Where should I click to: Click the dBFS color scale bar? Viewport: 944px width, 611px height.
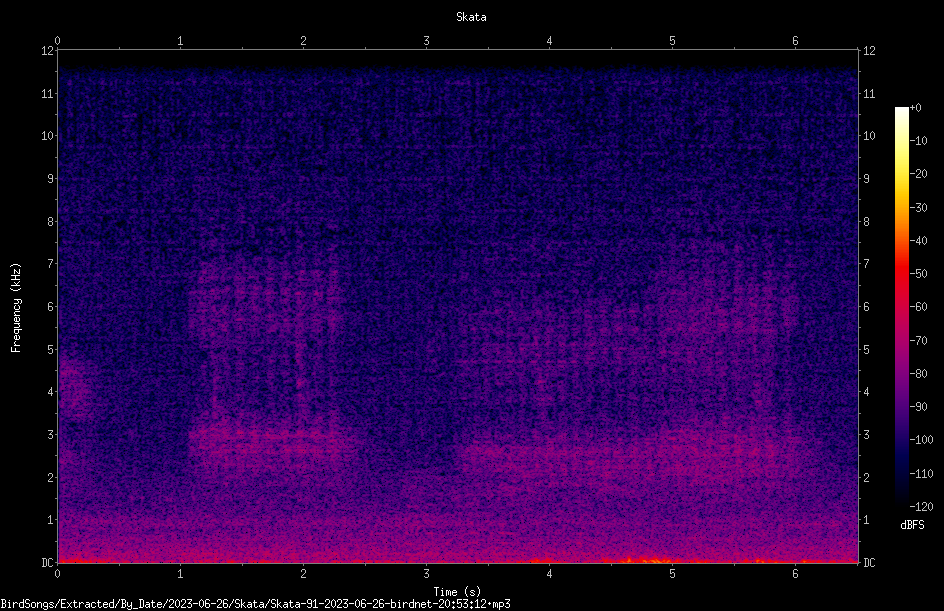pyautogui.click(x=901, y=306)
